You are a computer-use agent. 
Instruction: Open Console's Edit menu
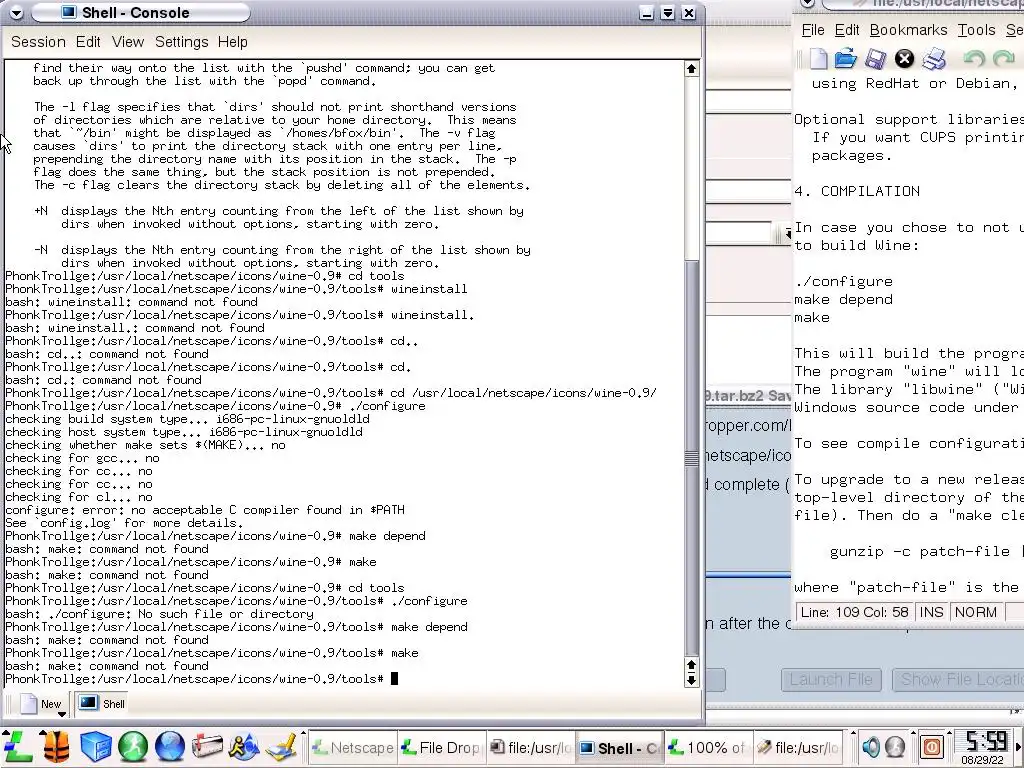click(x=88, y=42)
